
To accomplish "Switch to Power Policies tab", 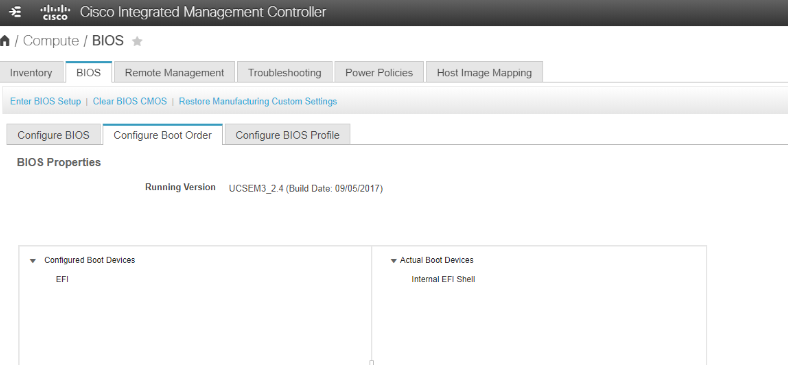I will coord(379,72).
